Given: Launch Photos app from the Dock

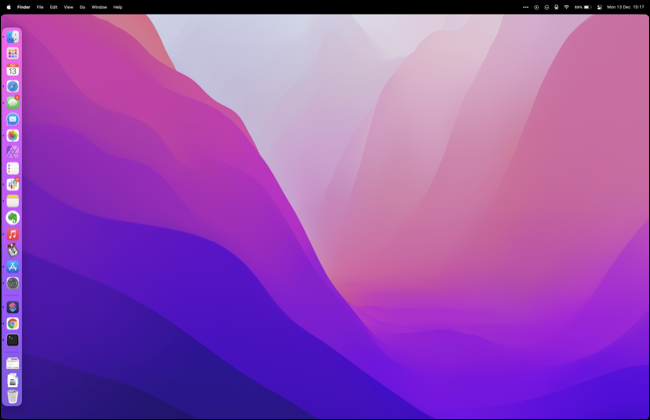Looking at the screenshot, I should click(13, 135).
